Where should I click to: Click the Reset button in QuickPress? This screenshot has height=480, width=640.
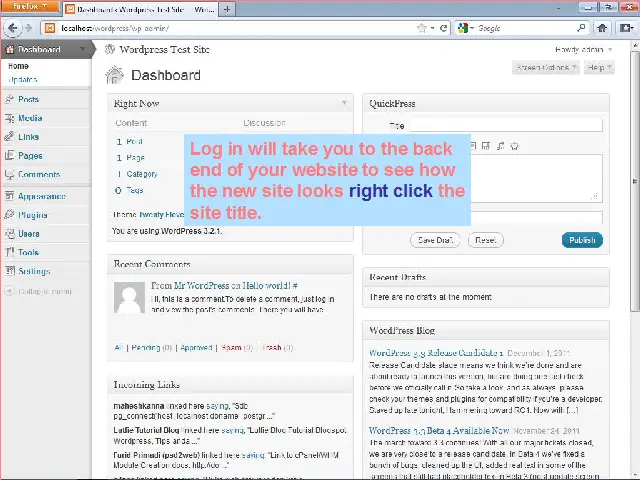click(486, 240)
